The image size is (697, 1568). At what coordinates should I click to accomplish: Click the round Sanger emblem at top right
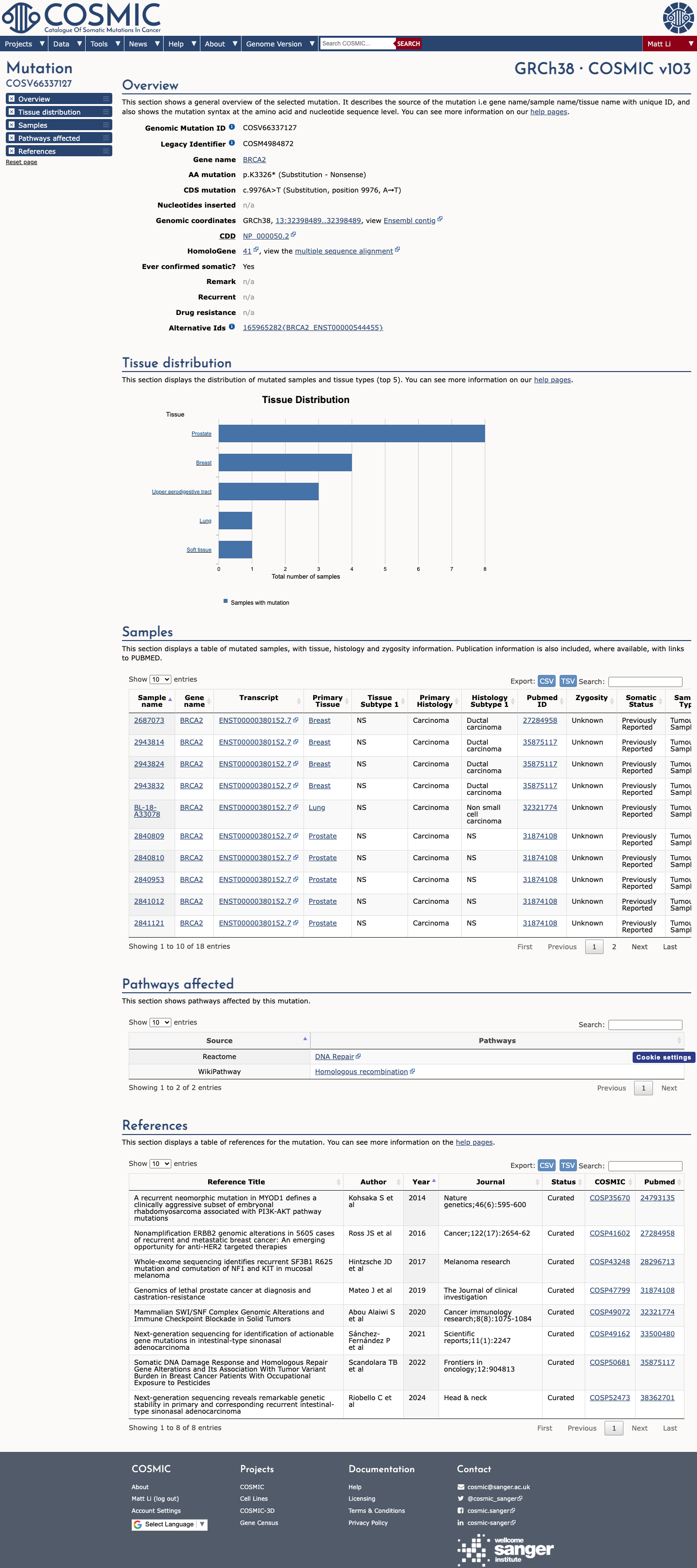[678, 17]
